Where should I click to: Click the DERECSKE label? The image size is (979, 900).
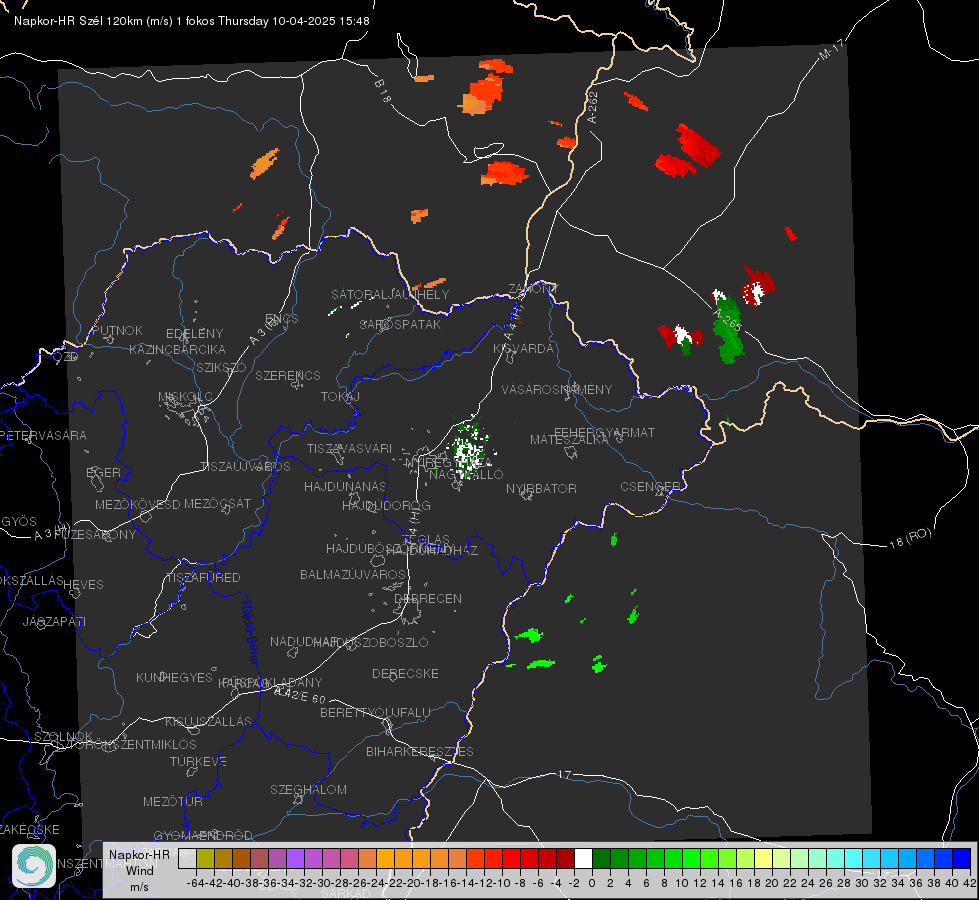(x=405, y=674)
